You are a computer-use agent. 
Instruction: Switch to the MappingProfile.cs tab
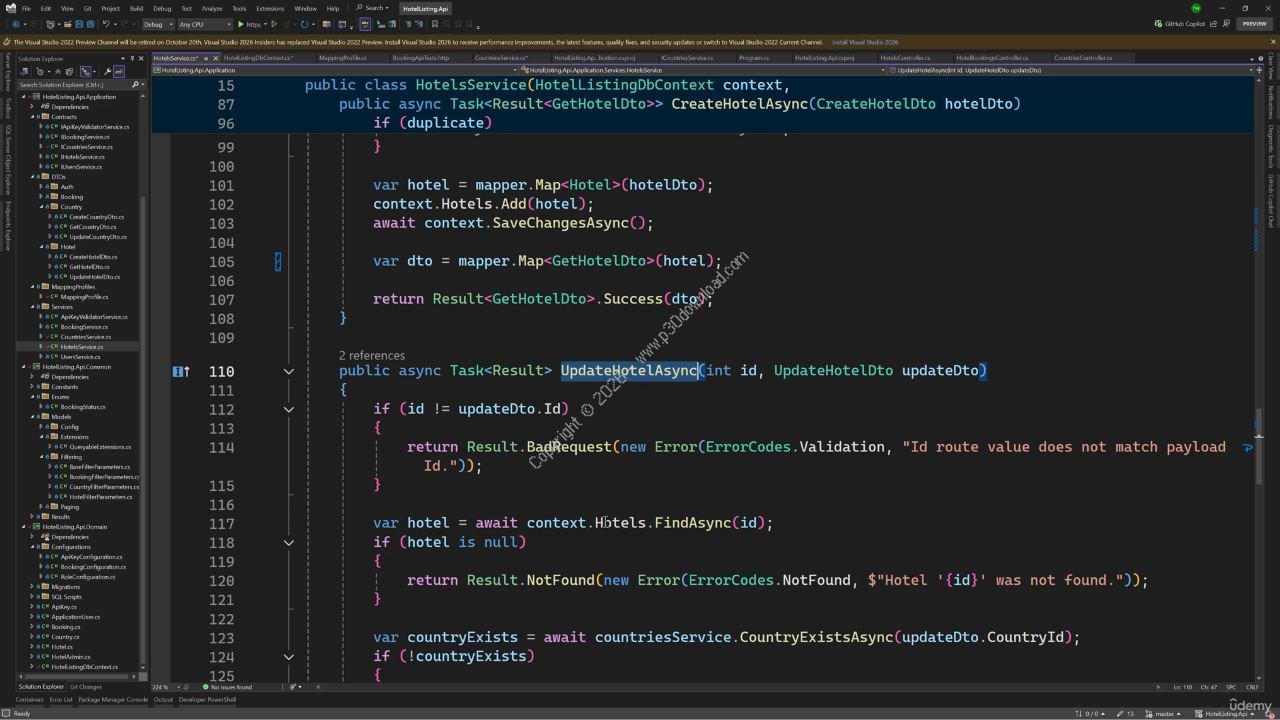click(x=343, y=58)
